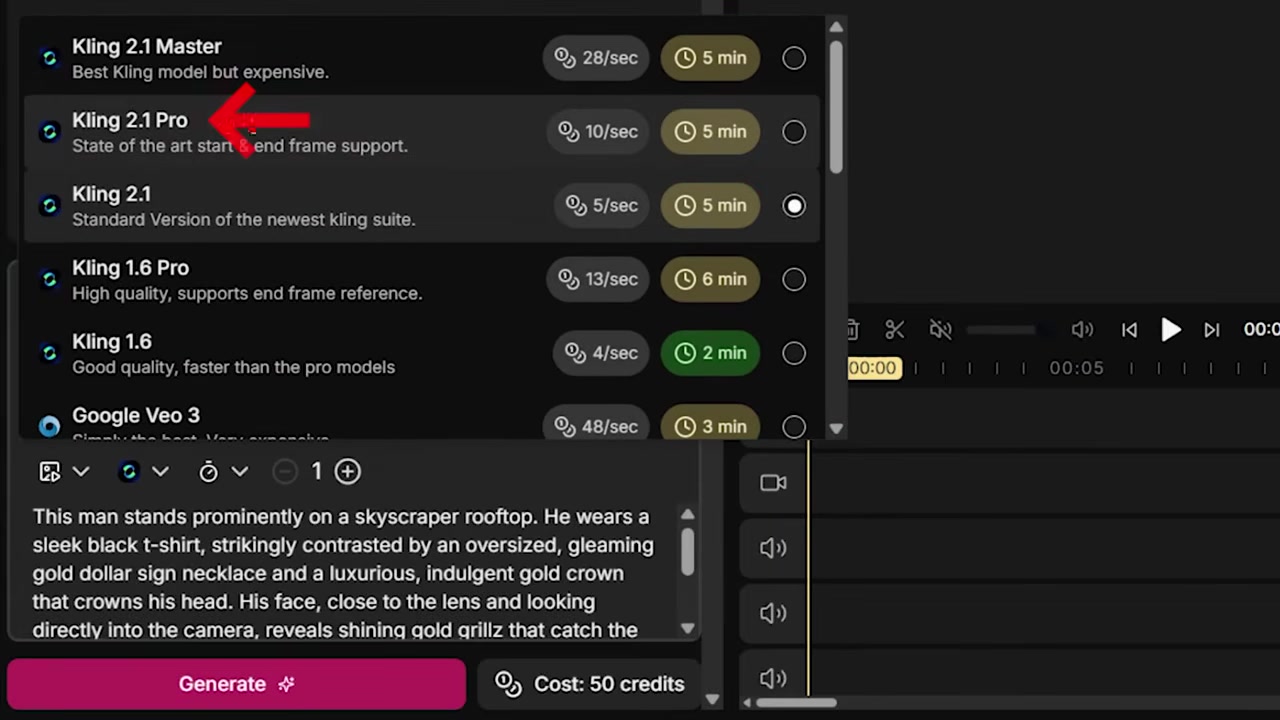Click the left panel scroll down arrow
The width and height of the screenshot is (1280, 720).
(712, 700)
